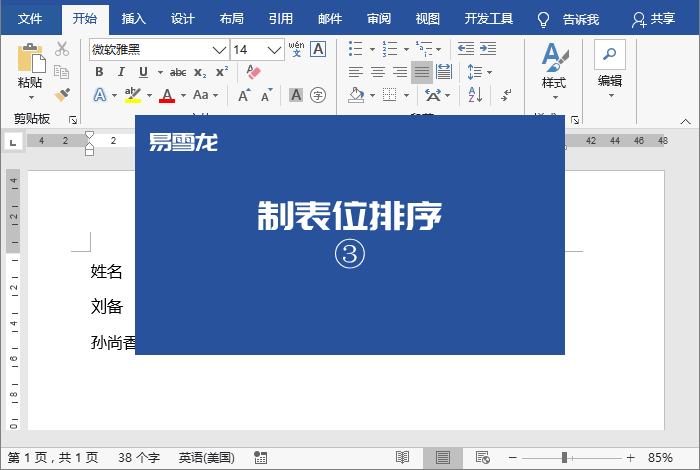Viewport: 700px width, 470px height.
Task: Open highlight color dropdown arrow
Action: (x=149, y=95)
